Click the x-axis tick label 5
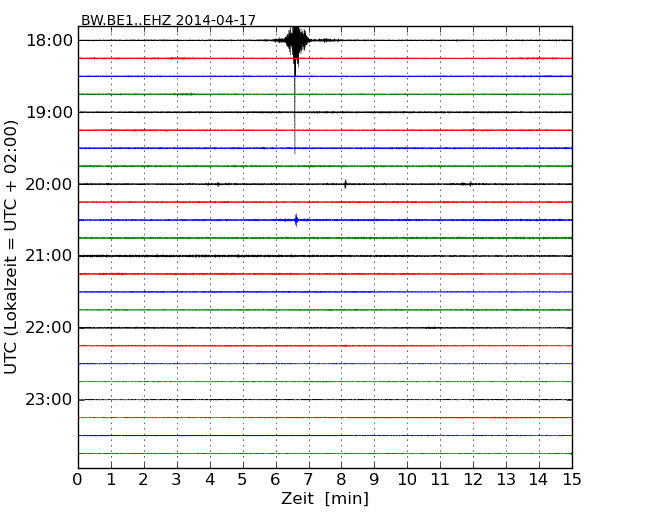Viewport: 650px width, 520px height. point(242,479)
